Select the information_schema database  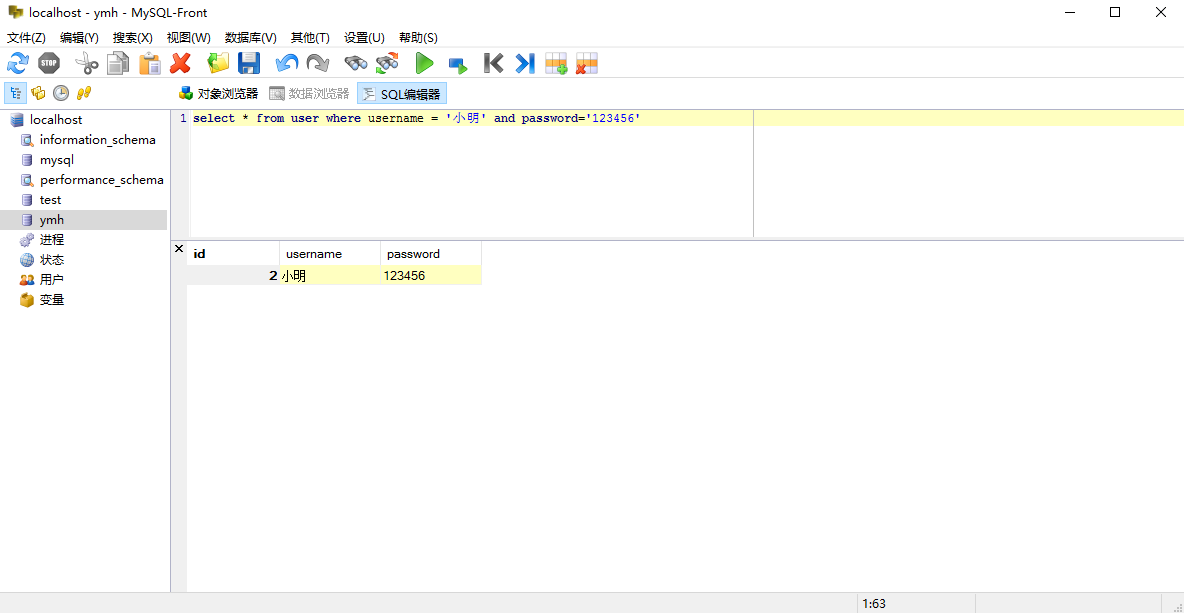[x=97, y=140]
